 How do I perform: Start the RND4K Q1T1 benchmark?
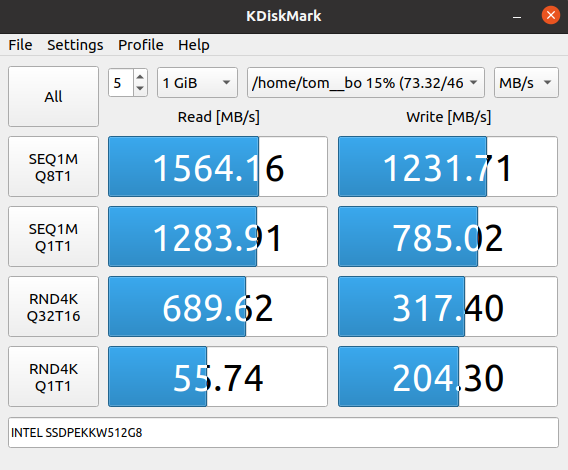pyautogui.click(x=54, y=377)
